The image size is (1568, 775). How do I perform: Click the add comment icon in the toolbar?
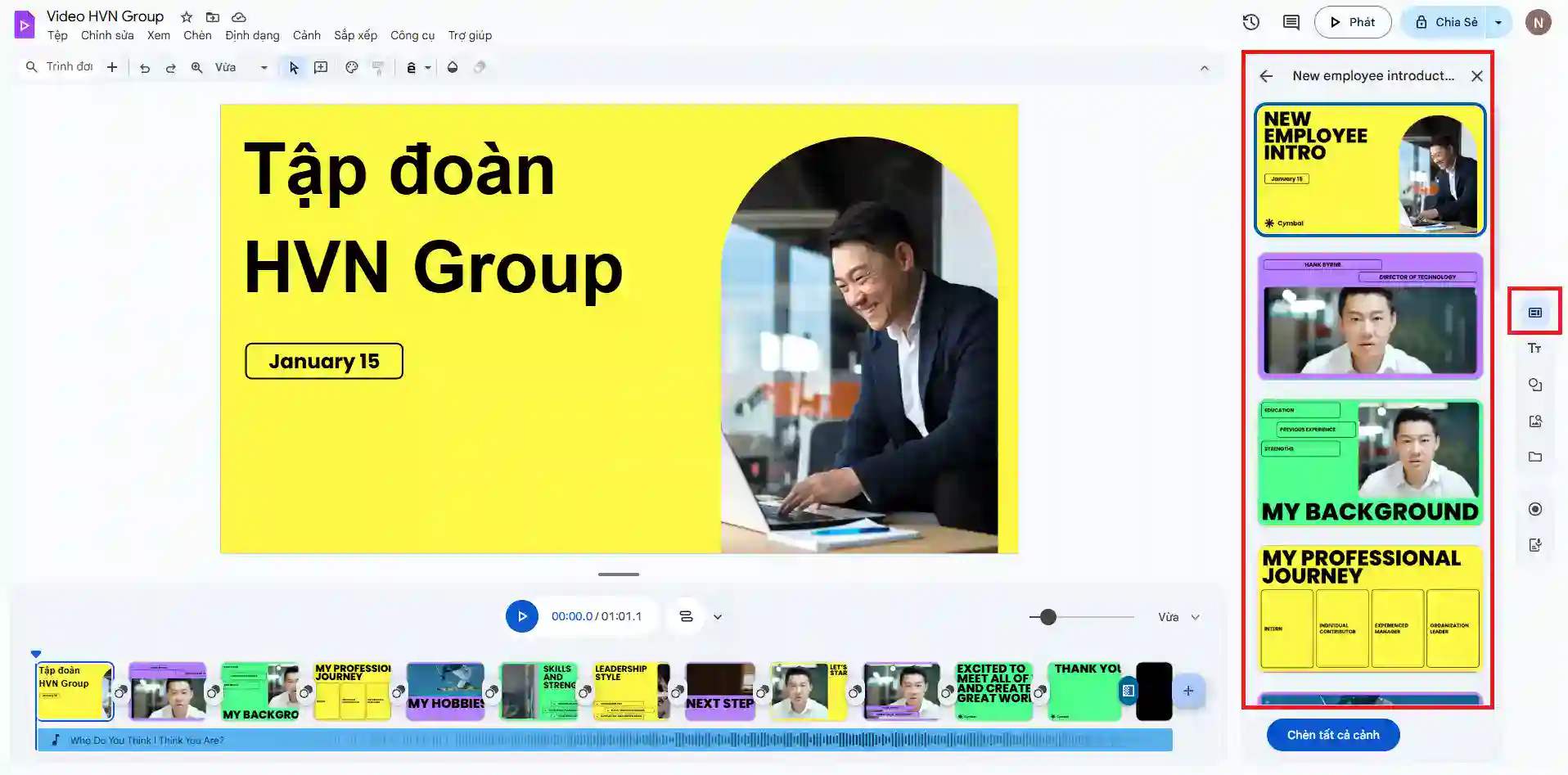click(x=321, y=68)
